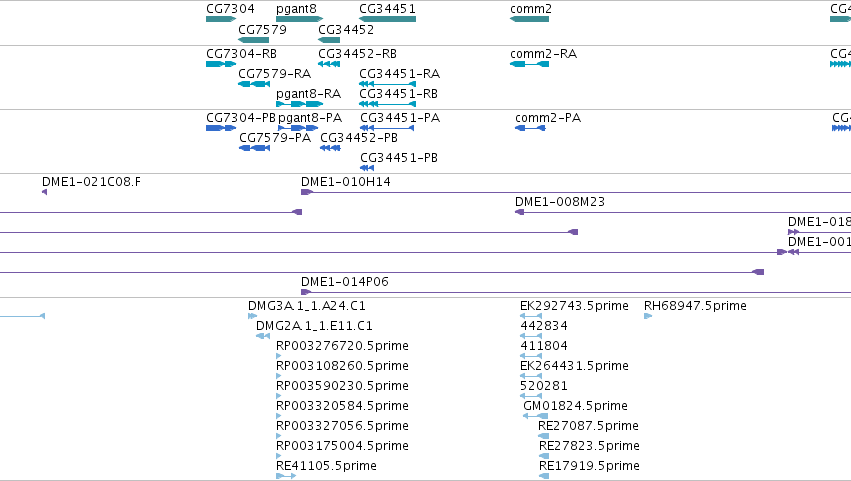Select BAC clone DME1-014P06 label
The image size is (851, 481).
click(x=345, y=282)
